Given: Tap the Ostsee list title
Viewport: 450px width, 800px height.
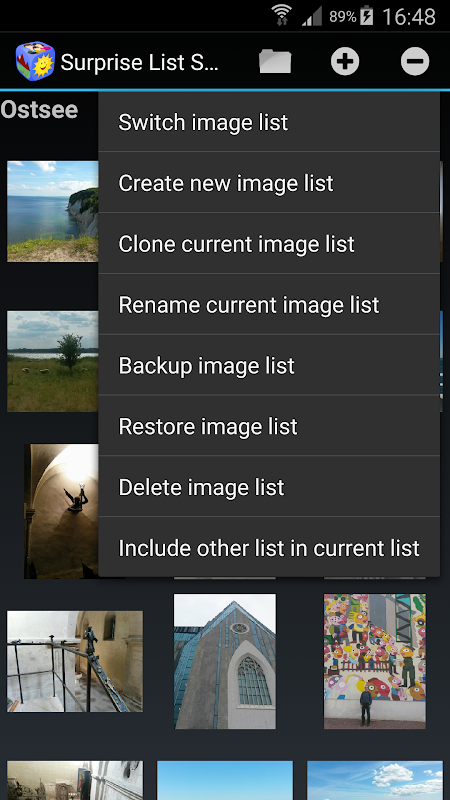Looking at the screenshot, I should (x=39, y=110).
